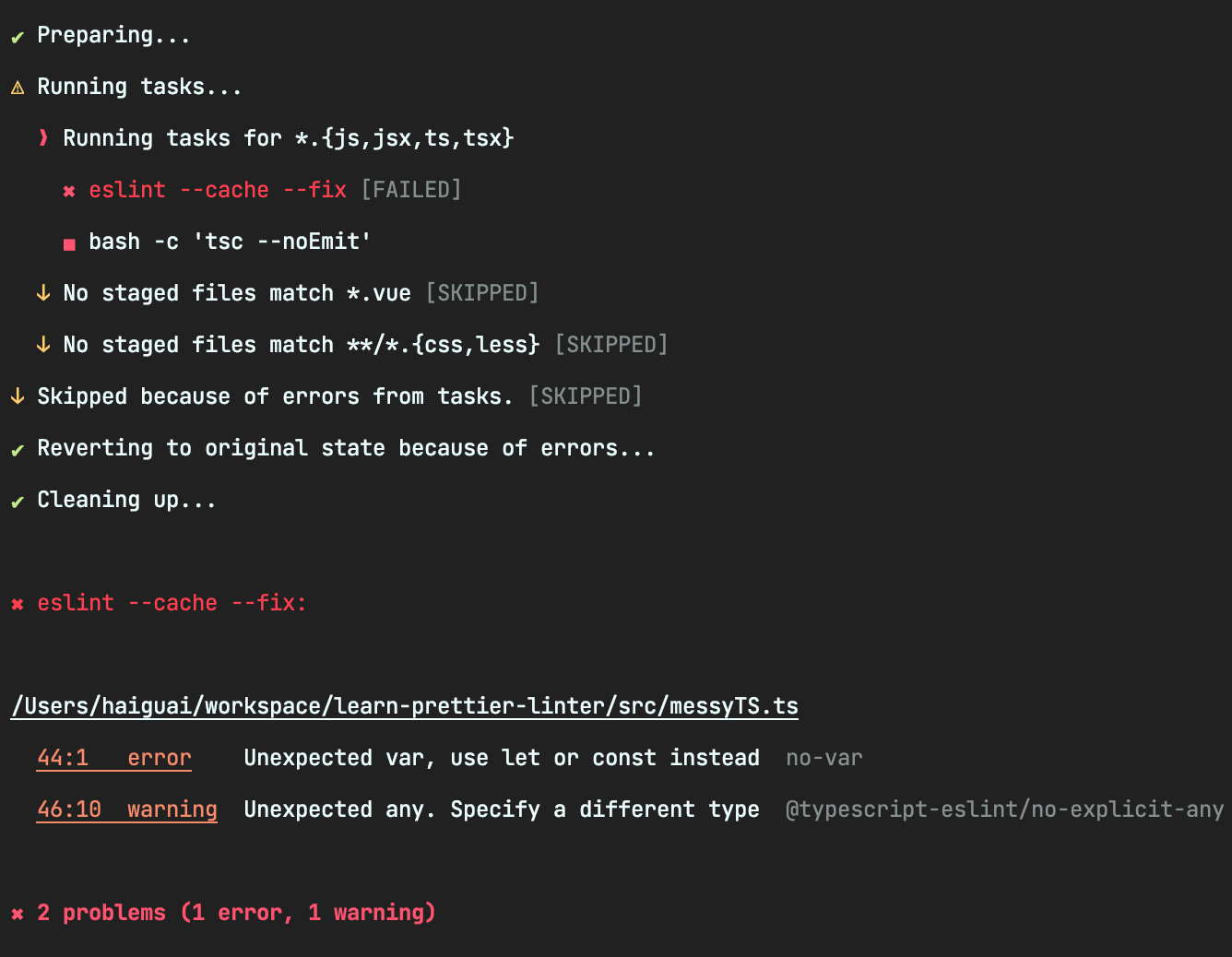Image resolution: width=1232 pixels, height=957 pixels.
Task: Open the messyTS.ts file path link
Action: [404, 706]
